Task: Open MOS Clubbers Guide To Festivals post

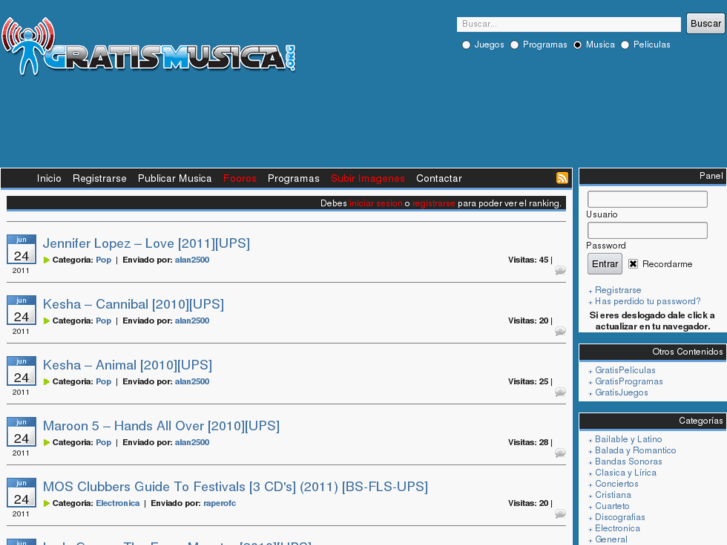Action: pos(235,487)
